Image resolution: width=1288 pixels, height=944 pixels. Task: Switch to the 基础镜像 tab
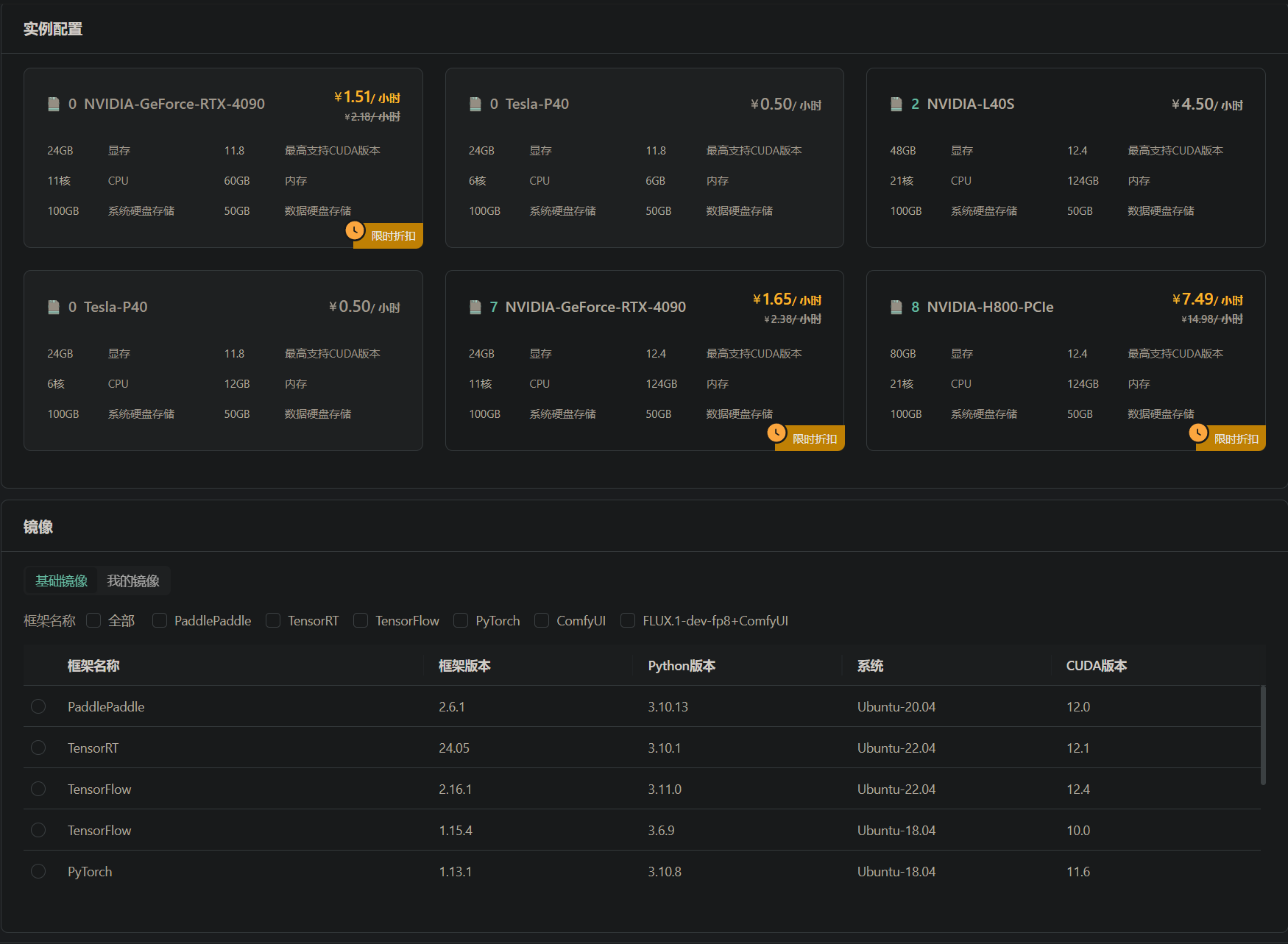62,581
